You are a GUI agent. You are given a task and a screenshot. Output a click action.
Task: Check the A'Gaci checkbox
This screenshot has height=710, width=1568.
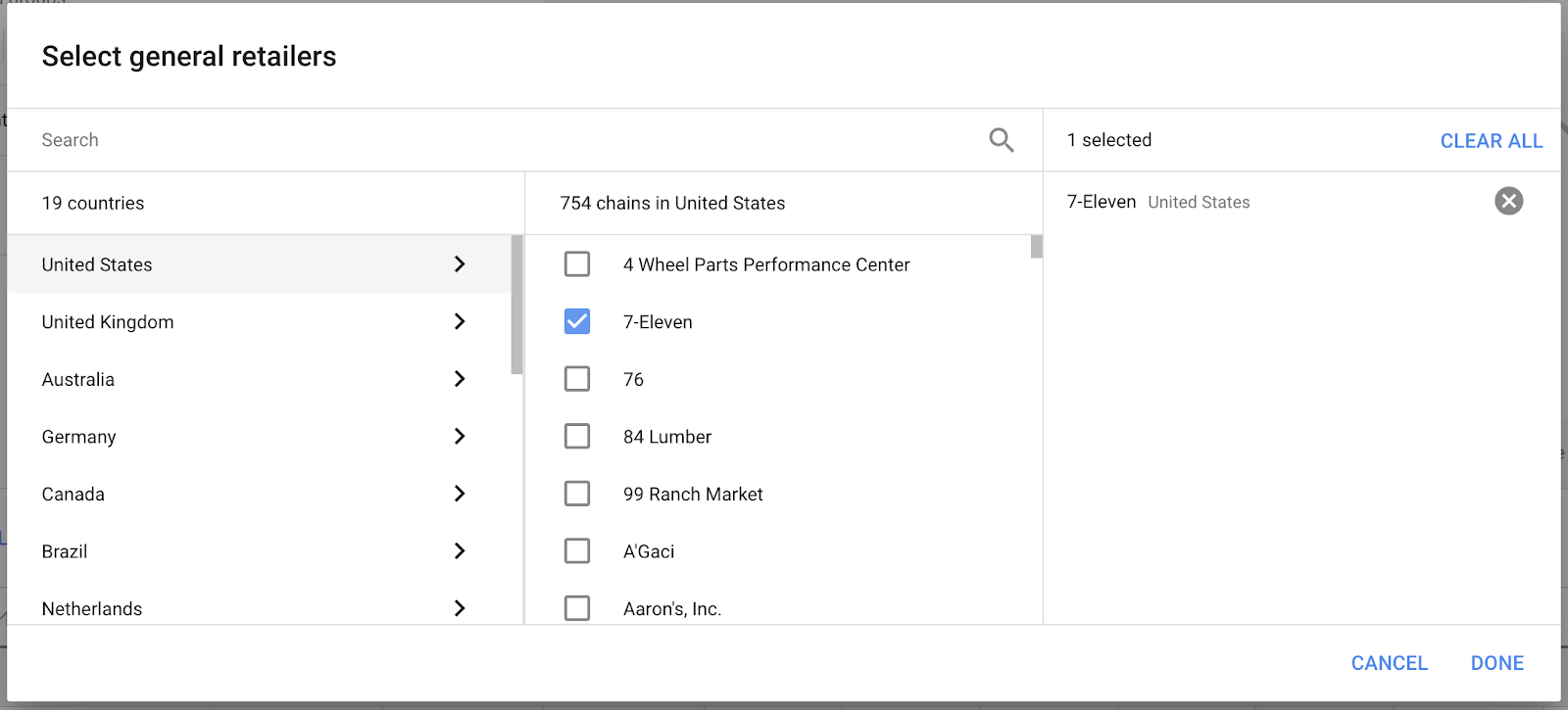tap(577, 551)
